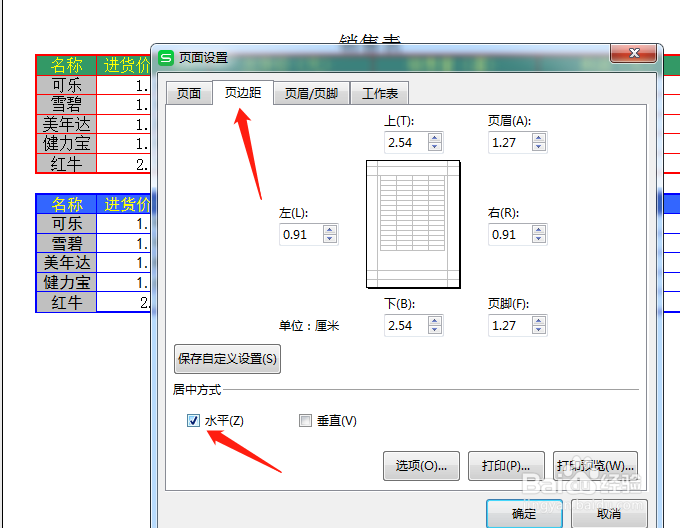
Task: Decrease the 下(B) margin with the down arrow
Action: (x=435, y=329)
